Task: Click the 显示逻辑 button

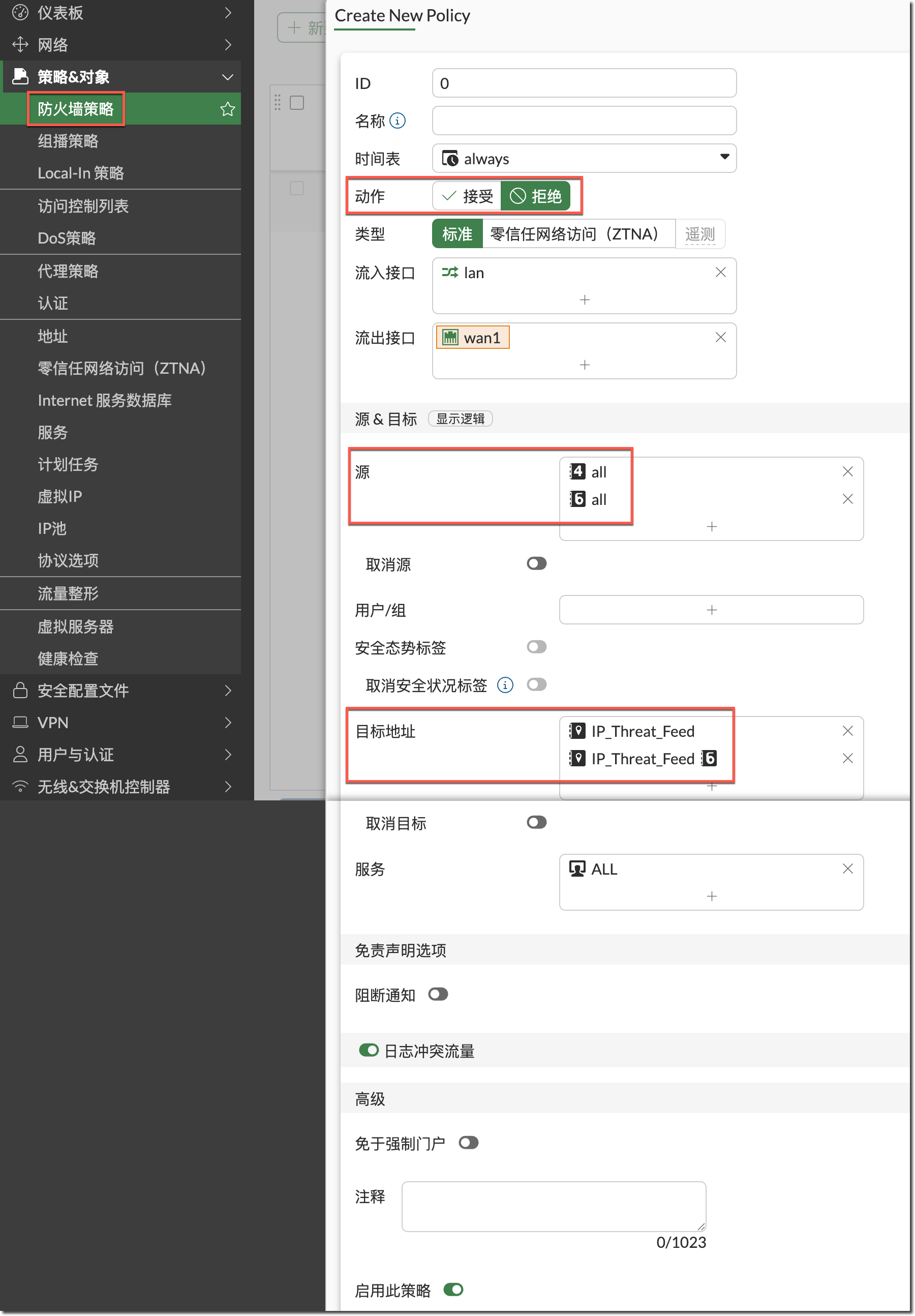Action: click(x=460, y=419)
